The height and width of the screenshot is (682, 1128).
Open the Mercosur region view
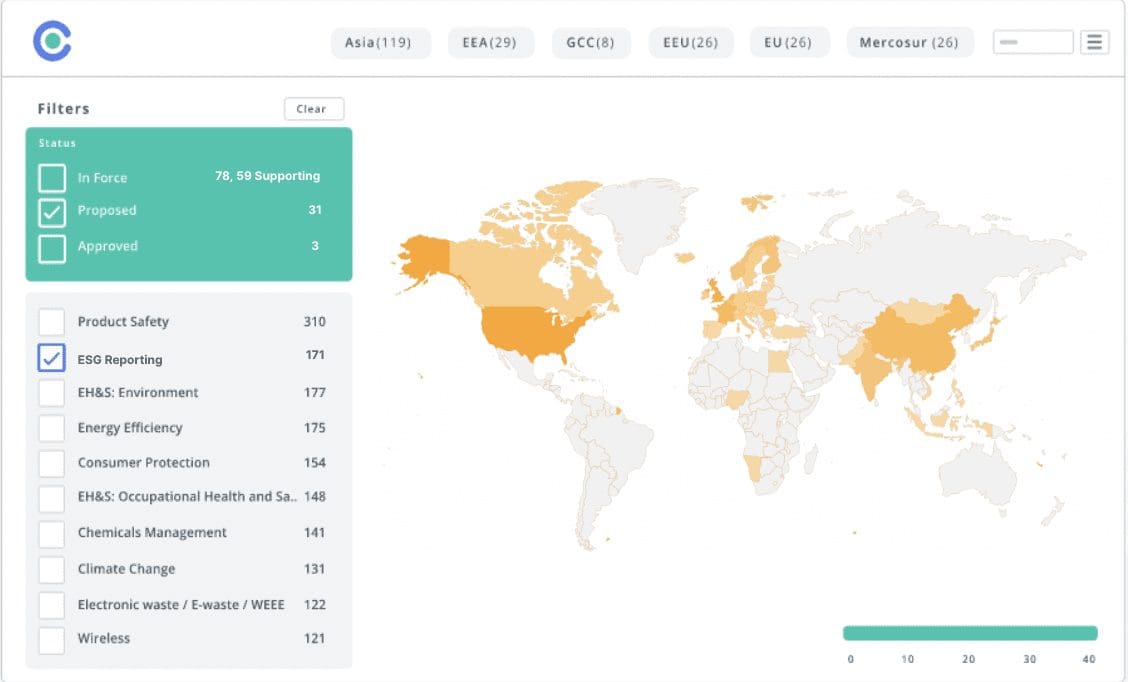click(909, 41)
